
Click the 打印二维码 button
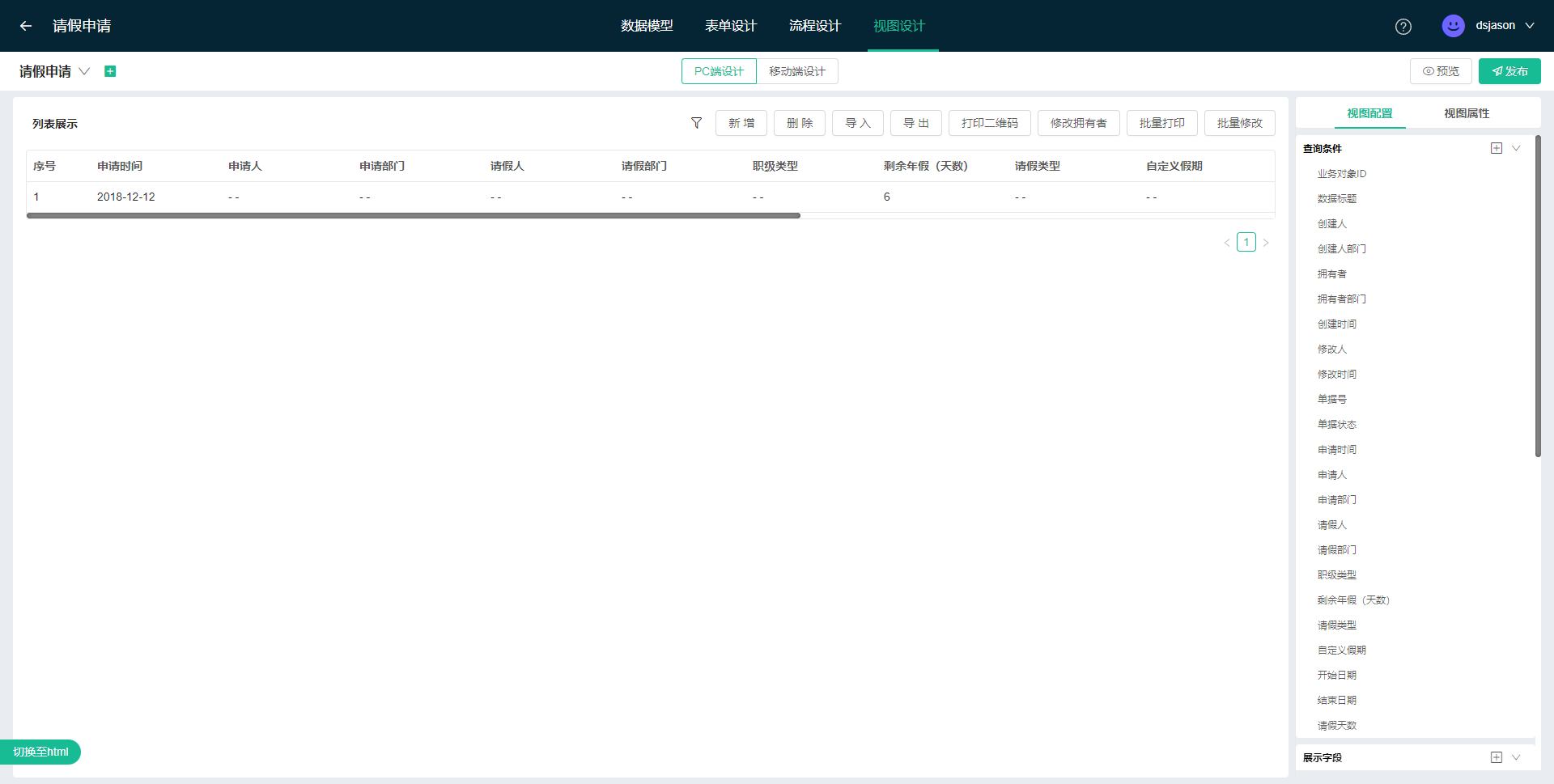(x=990, y=123)
